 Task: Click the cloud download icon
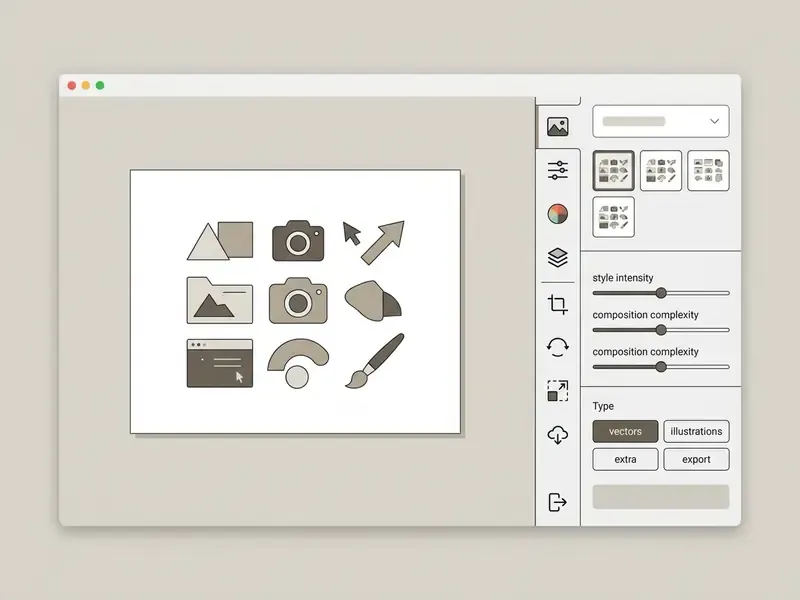click(x=558, y=435)
